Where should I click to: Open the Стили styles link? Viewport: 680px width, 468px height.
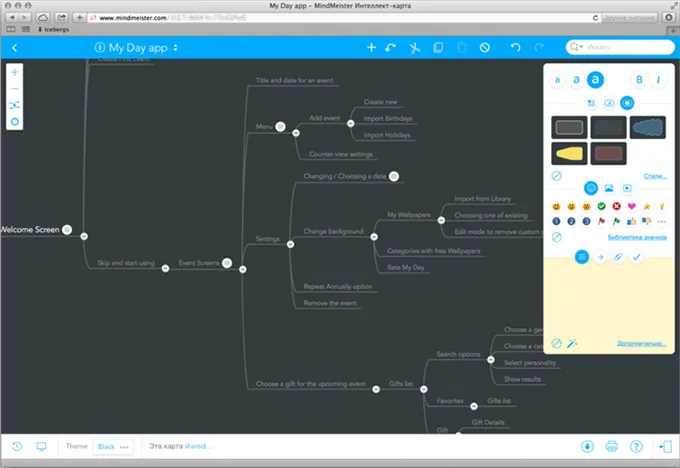click(x=655, y=175)
